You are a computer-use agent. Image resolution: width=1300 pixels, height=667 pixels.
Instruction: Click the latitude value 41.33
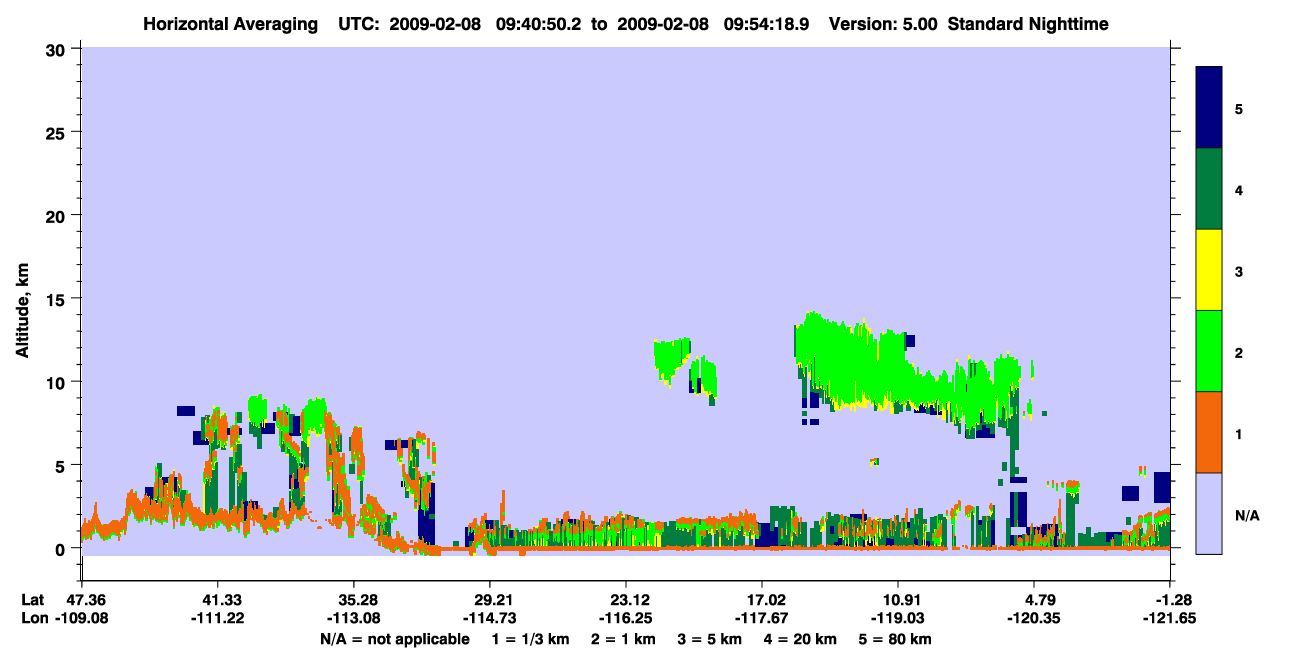(217, 600)
